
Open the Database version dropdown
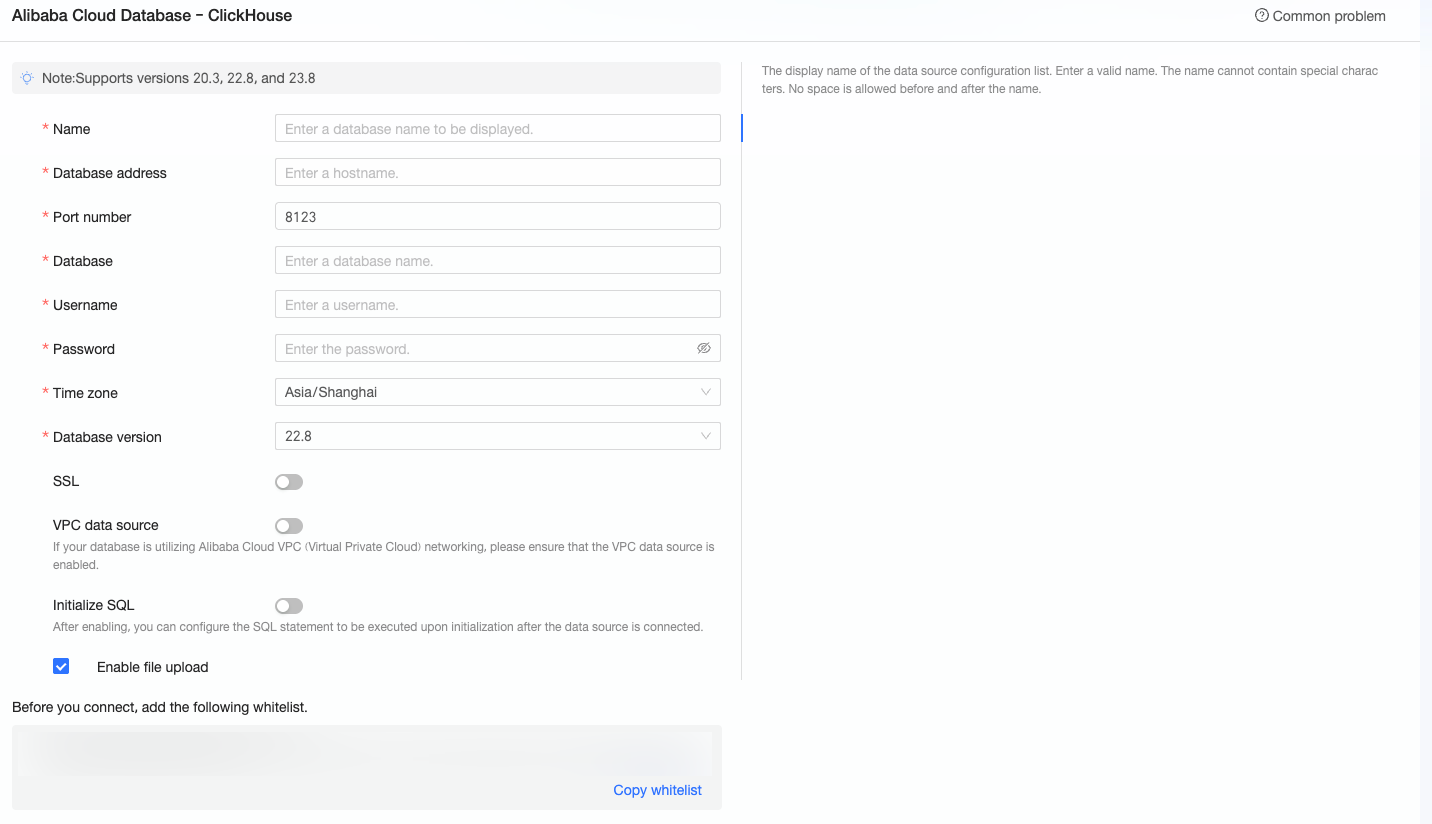point(498,436)
